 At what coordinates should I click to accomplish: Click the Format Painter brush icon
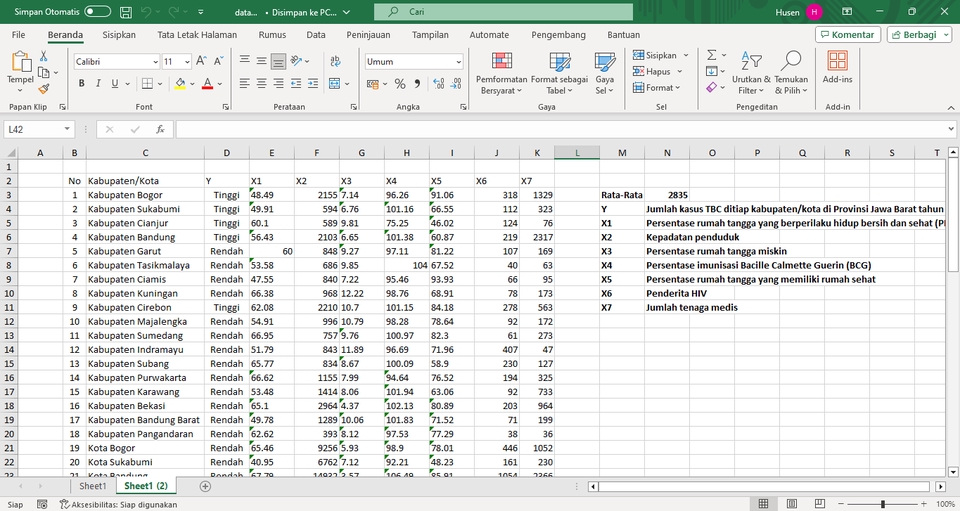[43, 89]
